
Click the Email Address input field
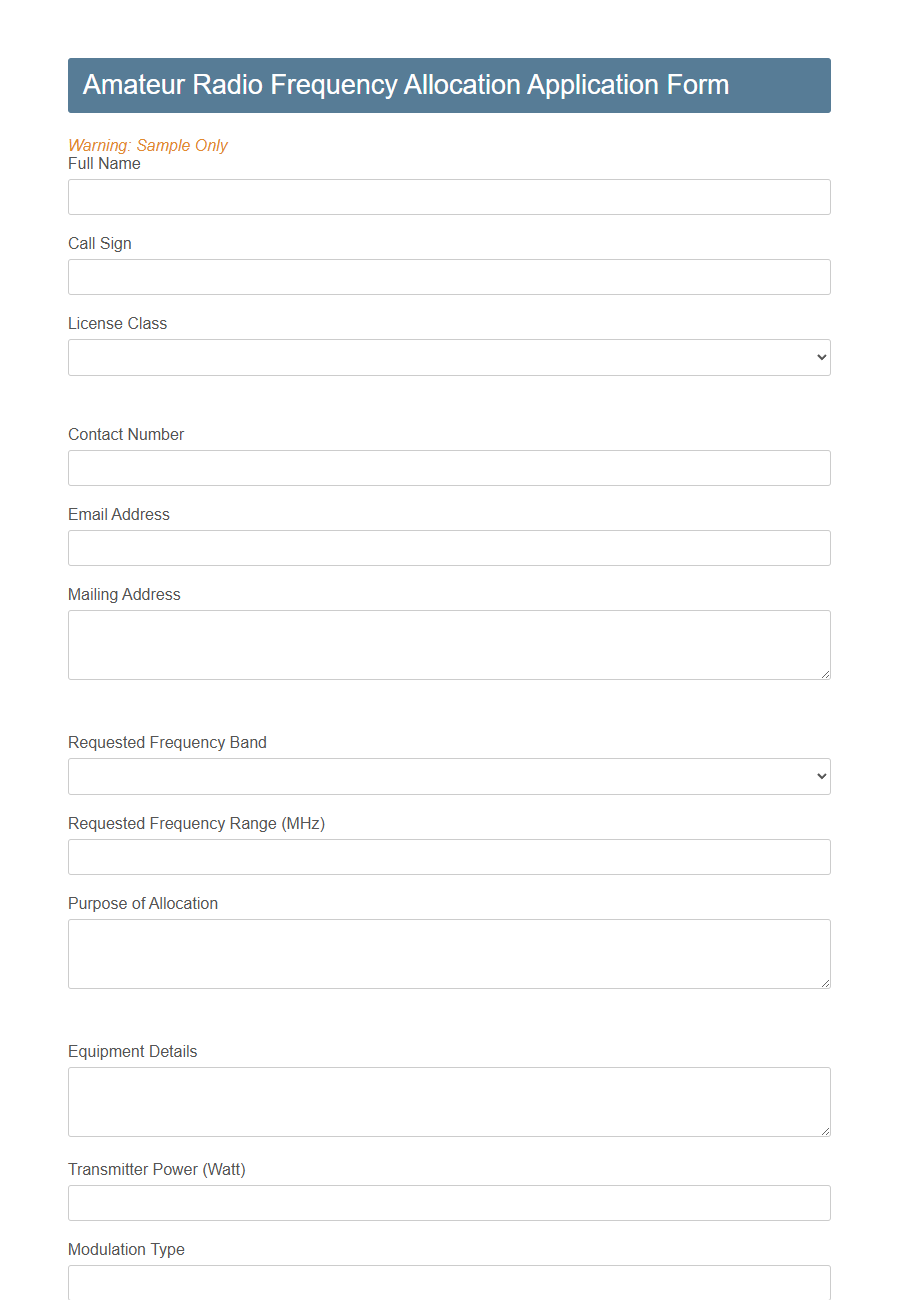tap(448, 548)
